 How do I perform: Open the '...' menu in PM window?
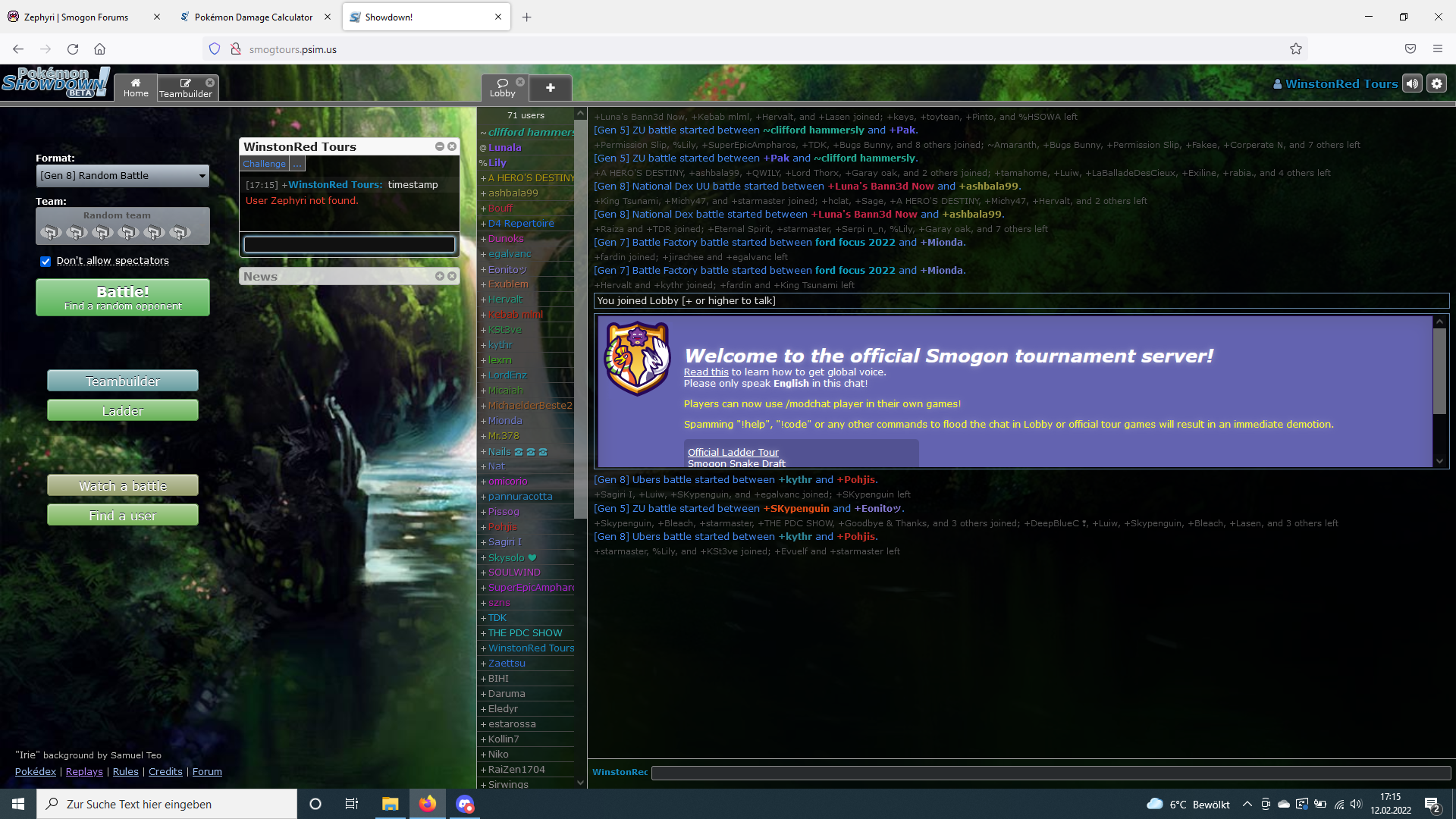point(297,164)
